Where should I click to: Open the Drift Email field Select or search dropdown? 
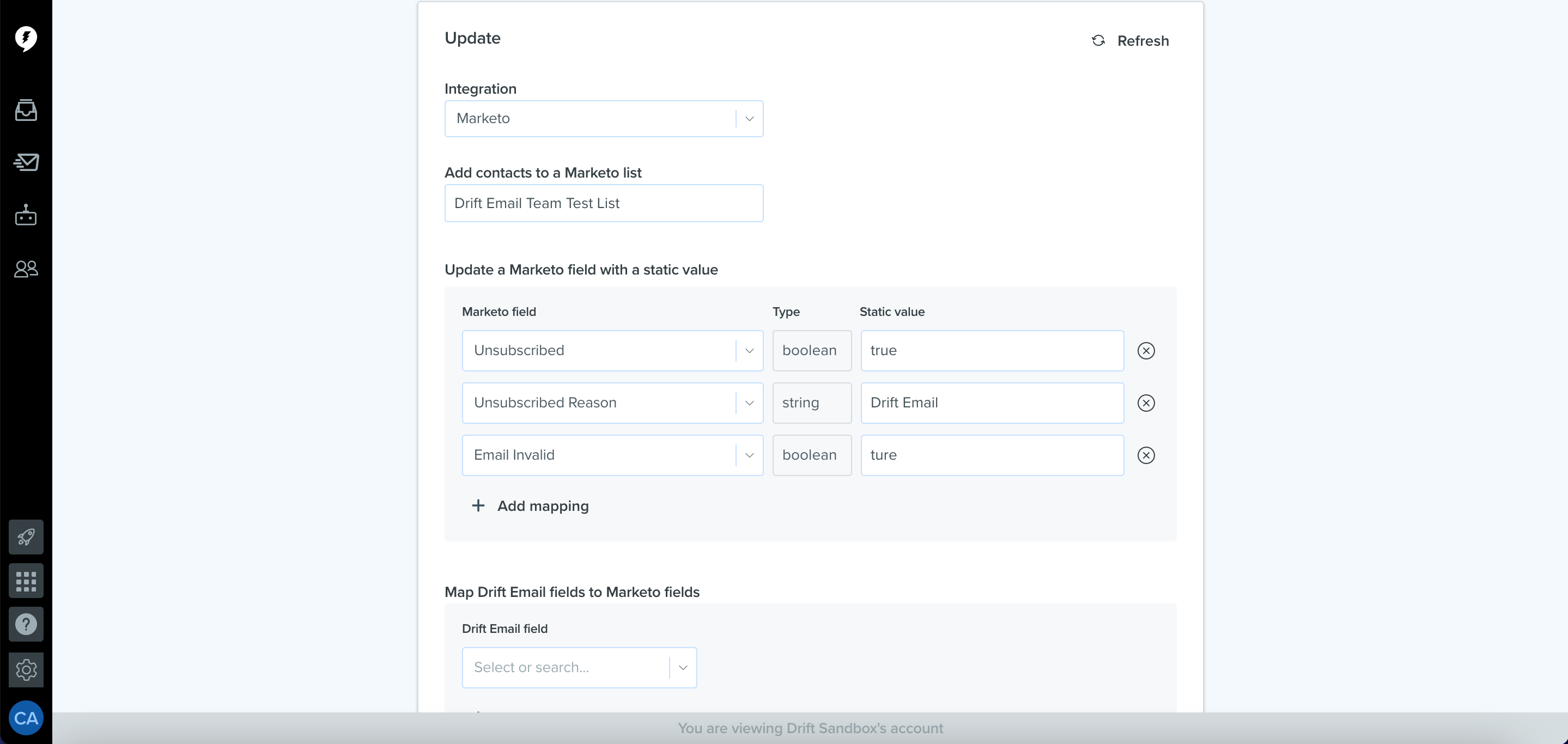[x=579, y=667]
